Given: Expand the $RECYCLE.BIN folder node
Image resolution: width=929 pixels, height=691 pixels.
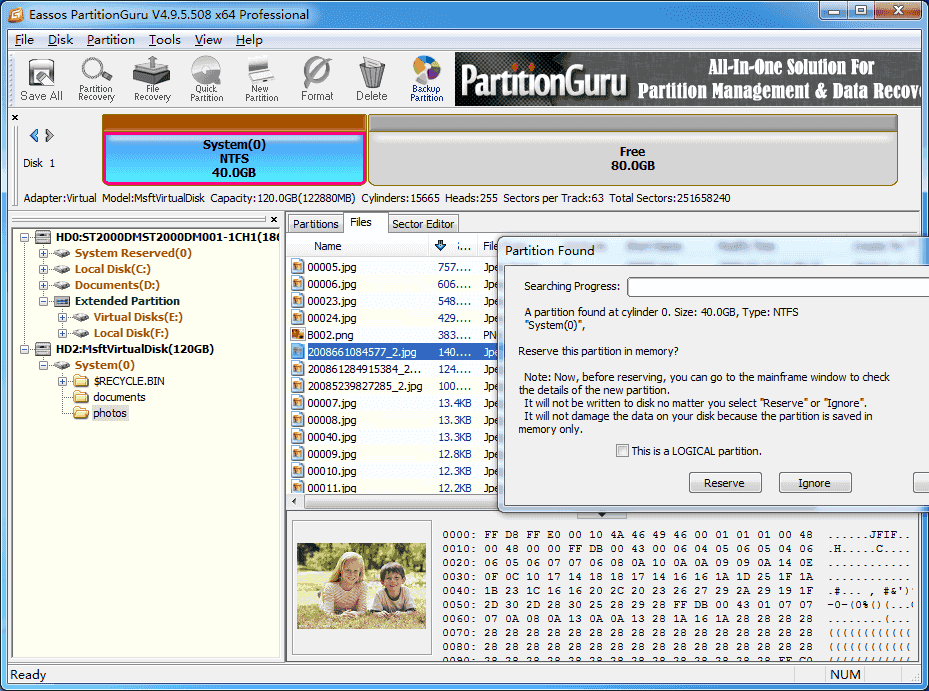Looking at the screenshot, I should [62, 381].
